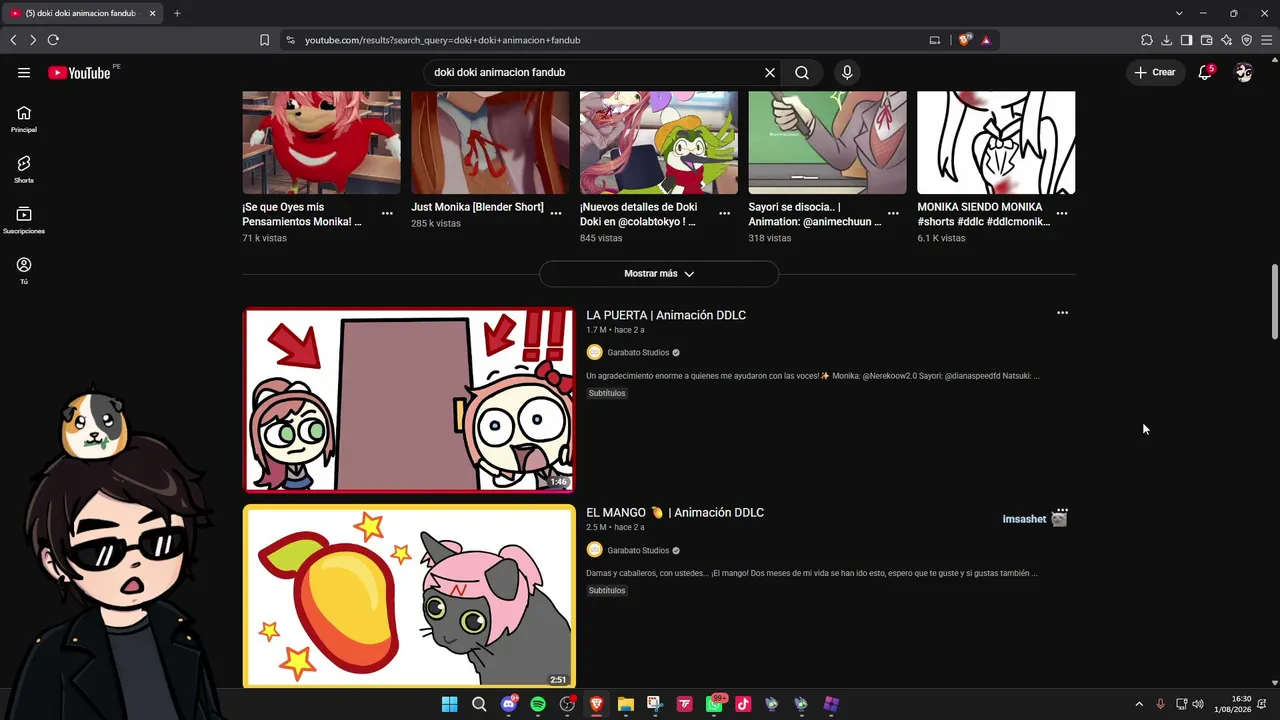The image size is (1280, 720).
Task: Go forward in browser history
Action: point(33,40)
